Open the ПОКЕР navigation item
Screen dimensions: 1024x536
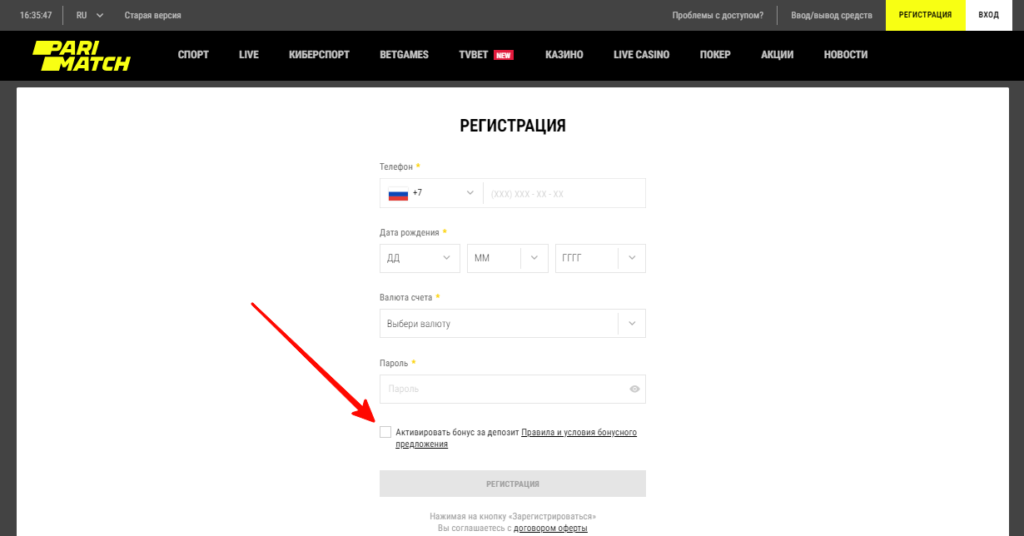pos(715,55)
